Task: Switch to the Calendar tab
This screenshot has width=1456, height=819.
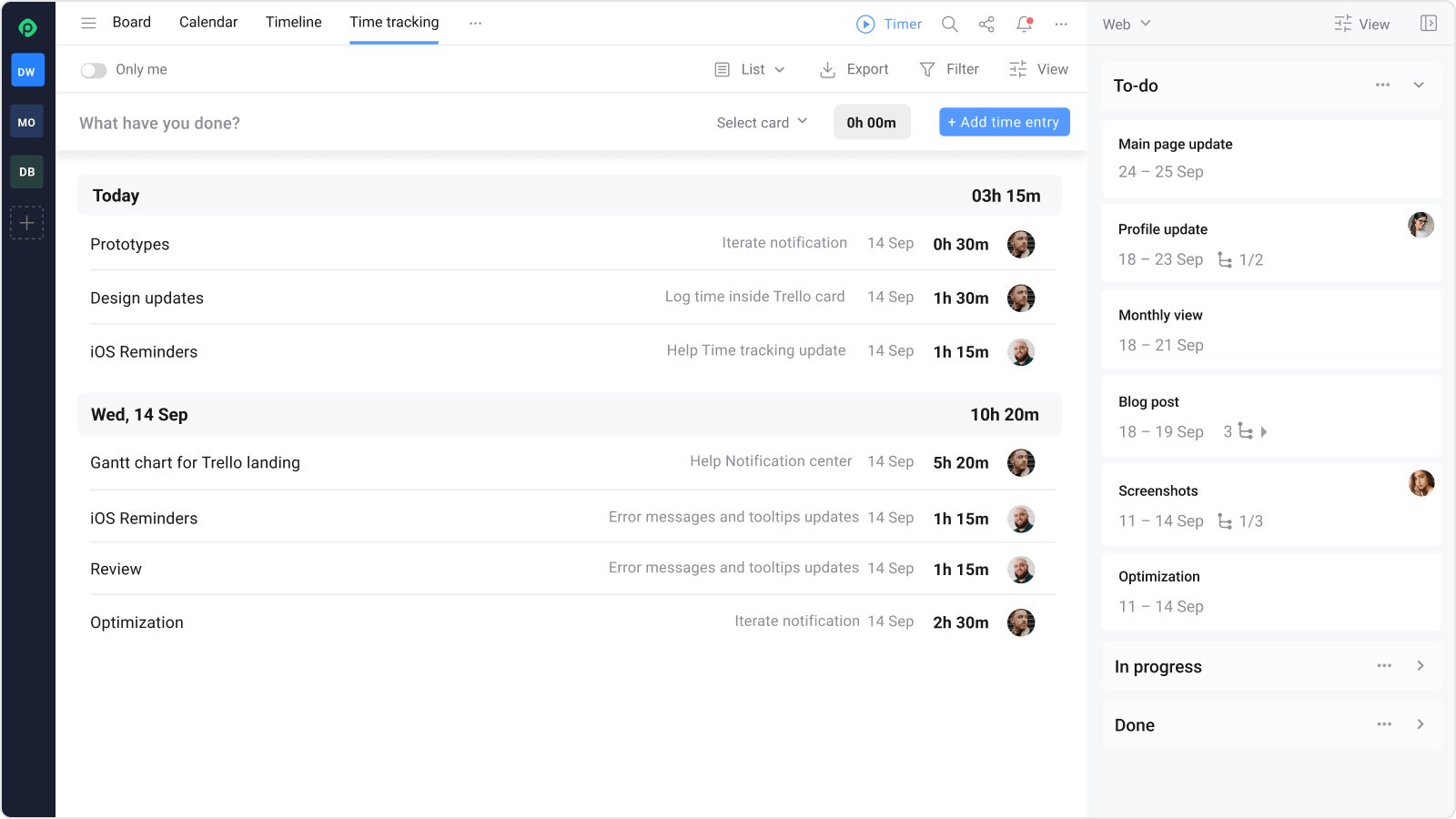Action: 207,22
